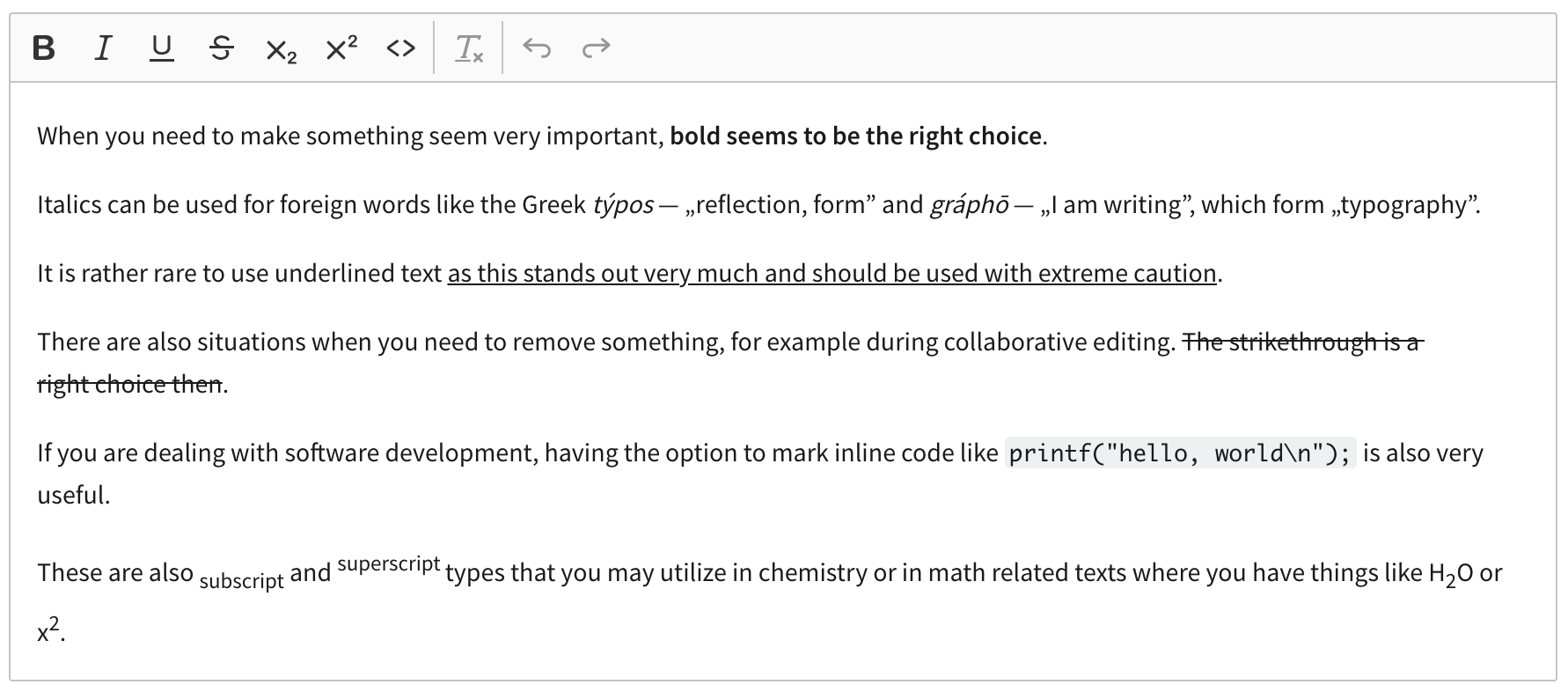Mark text as inline code with <> button

(399, 48)
